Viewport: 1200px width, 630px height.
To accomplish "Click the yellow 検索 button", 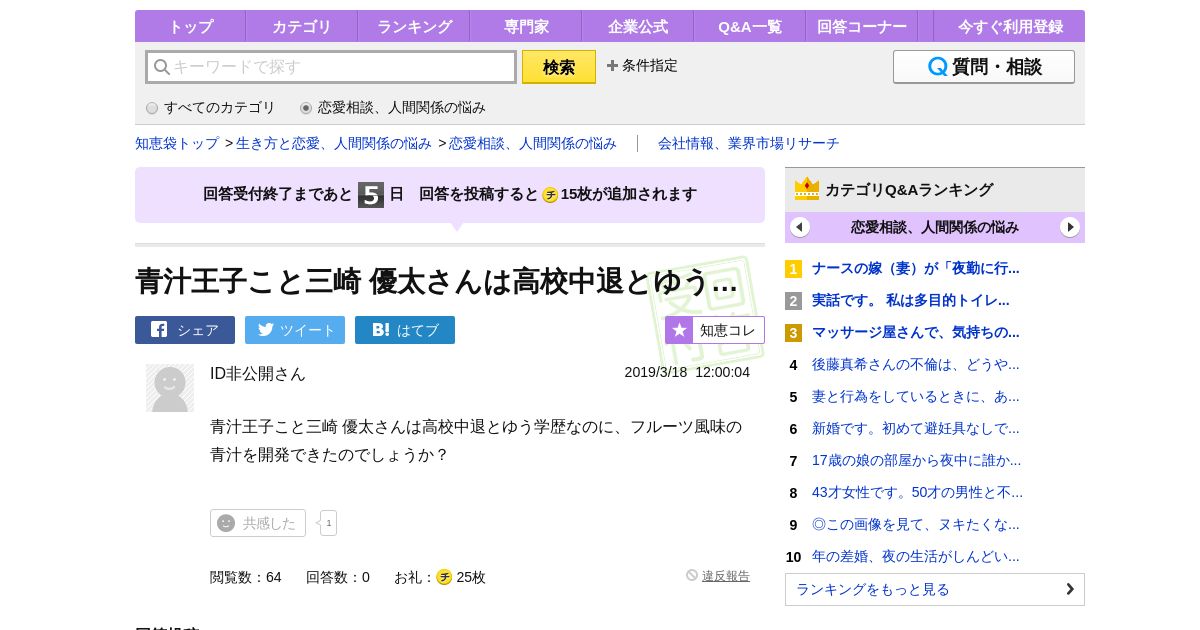I will click(x=559, y=67).
